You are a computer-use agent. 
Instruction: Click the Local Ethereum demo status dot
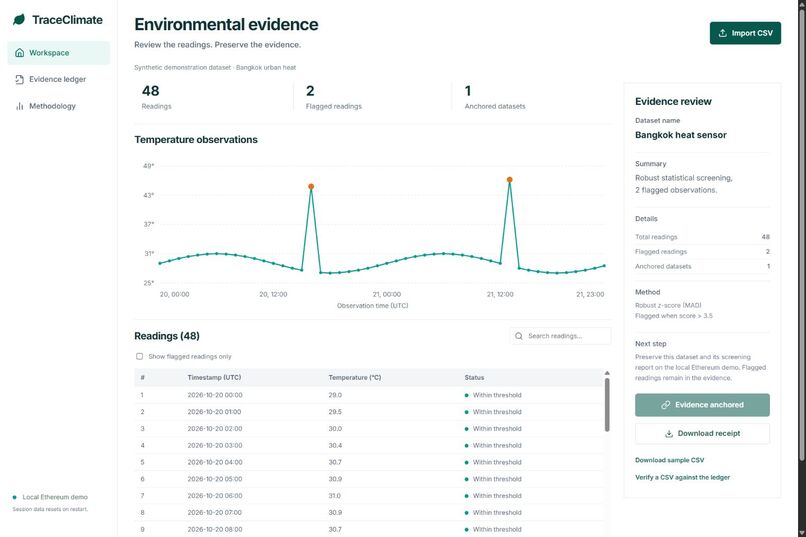coord(14,497)
